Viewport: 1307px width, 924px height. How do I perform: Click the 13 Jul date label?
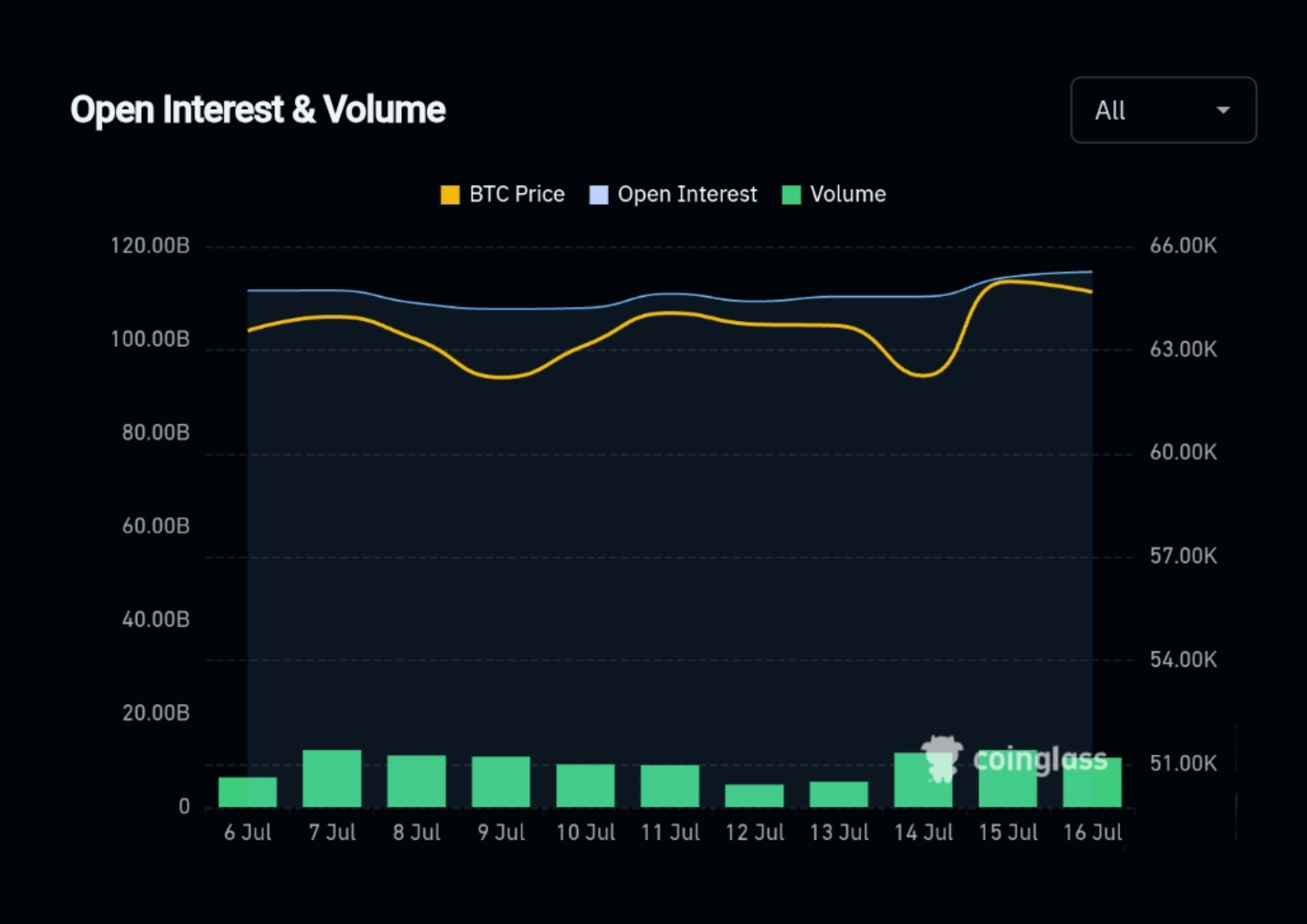838,833
